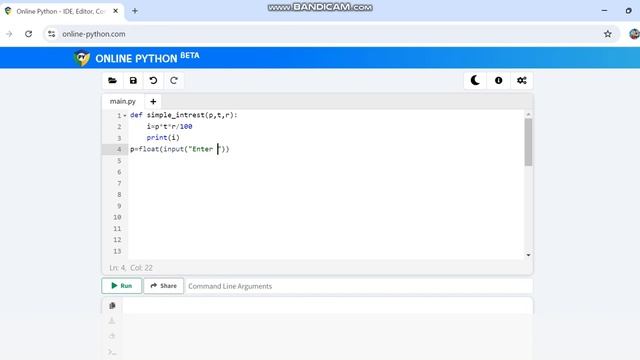View site information icon in address bar

51,34
